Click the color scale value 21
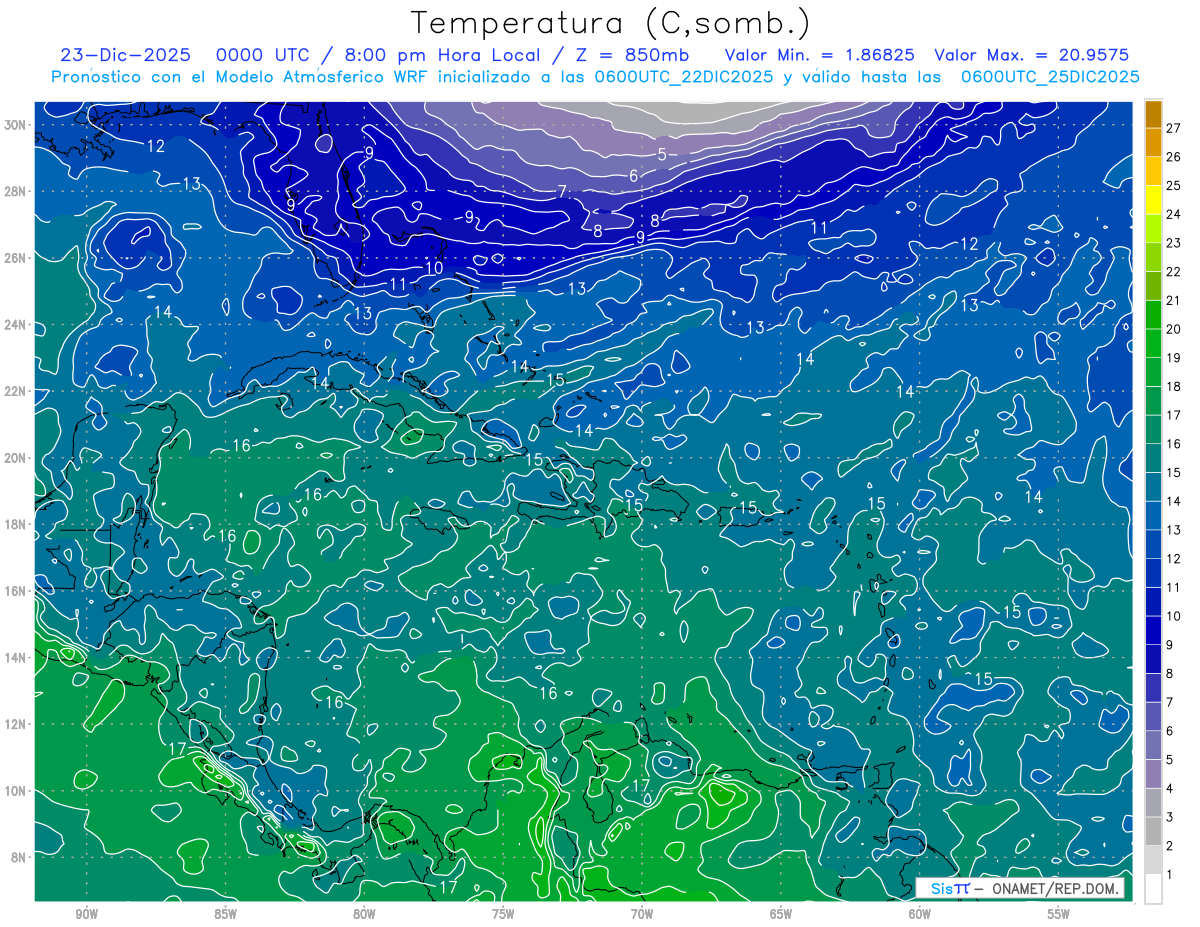This screenshot has width=1200, height=927. click(1173, 301)
